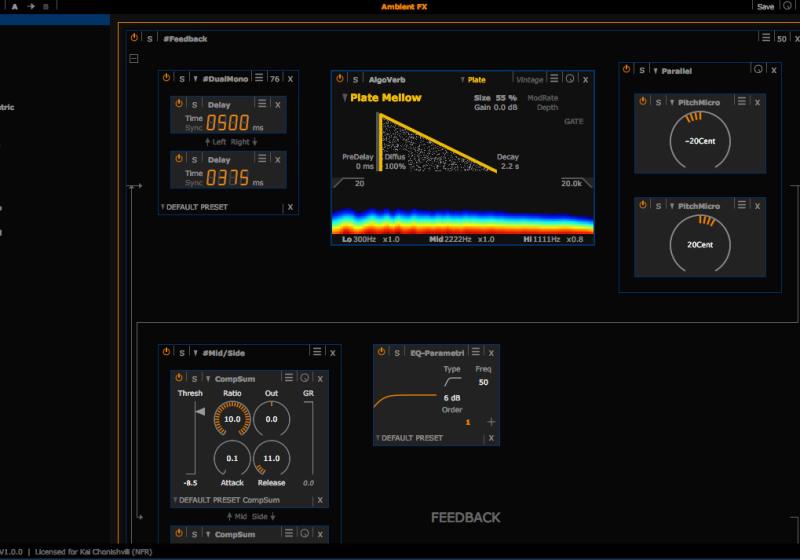Enable the GATE option in AlgoVerb
This screenshot has width=800, height=560.
tap(574, 121)
